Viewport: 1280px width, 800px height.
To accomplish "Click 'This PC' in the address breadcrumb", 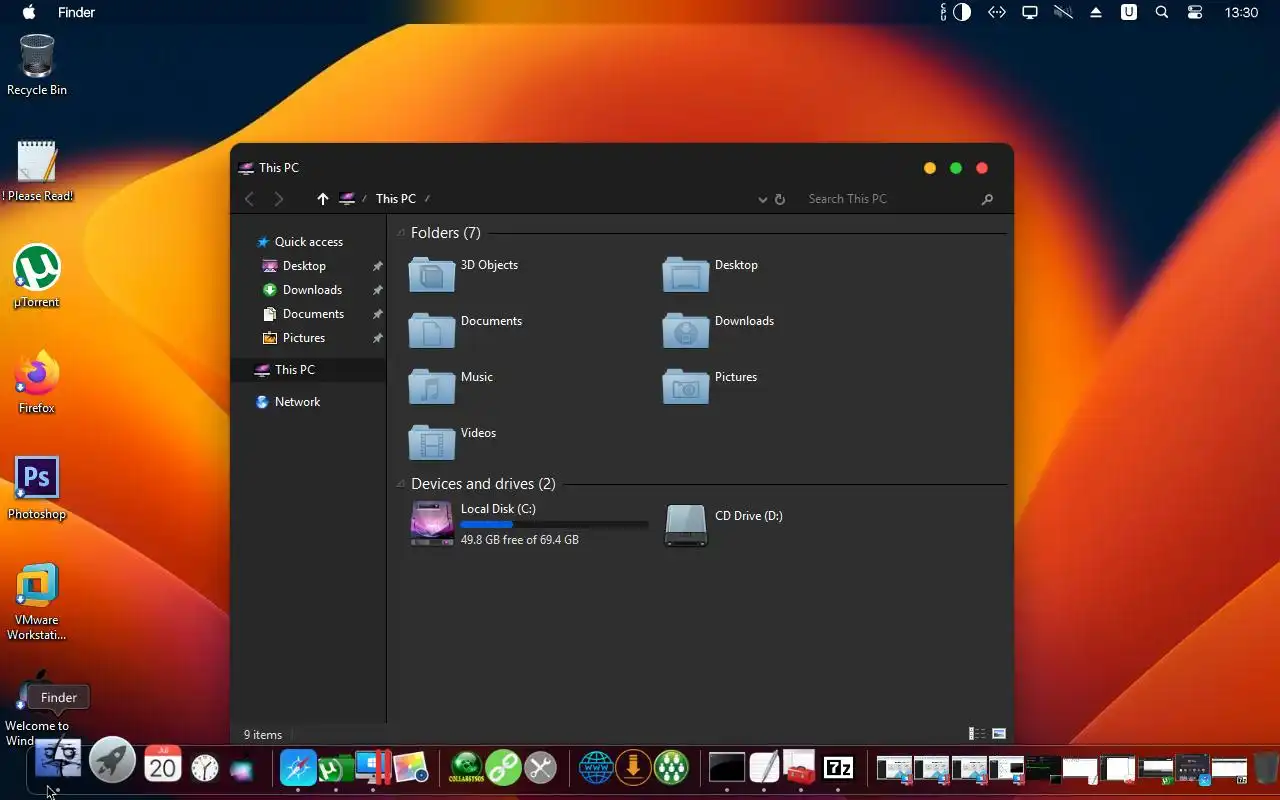I will [396, 199].
